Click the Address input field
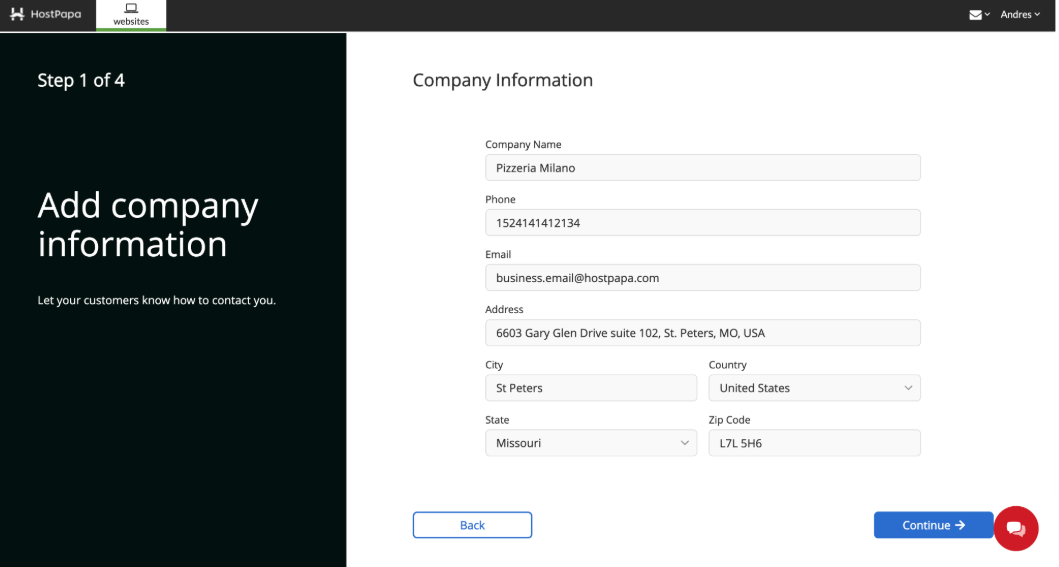Viewport: 1059px width, 567px height. point(702,333)
